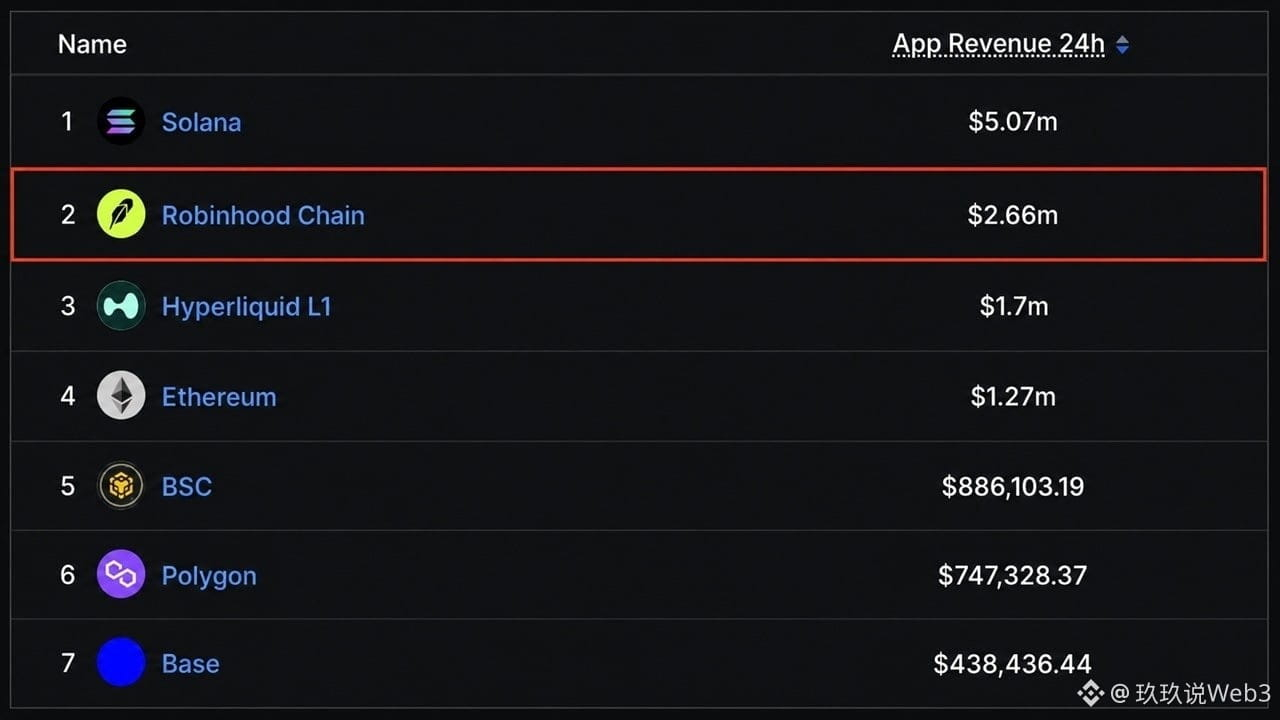Open the Base chain link
This screenshot has height=720, width=1280.
click(x=190, y=663)
